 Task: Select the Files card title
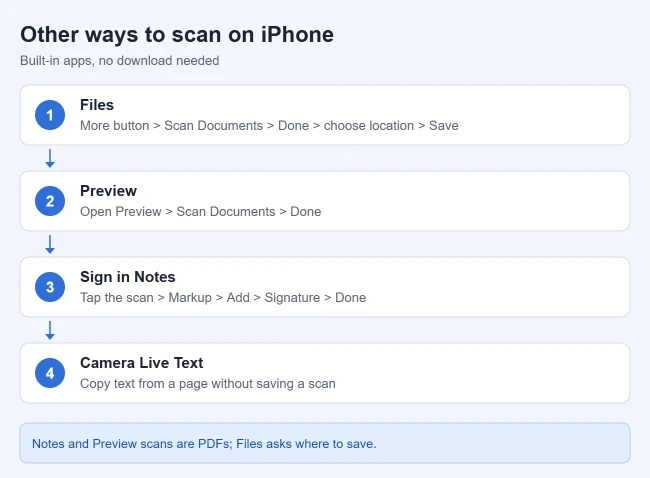(x=97, y=105)
